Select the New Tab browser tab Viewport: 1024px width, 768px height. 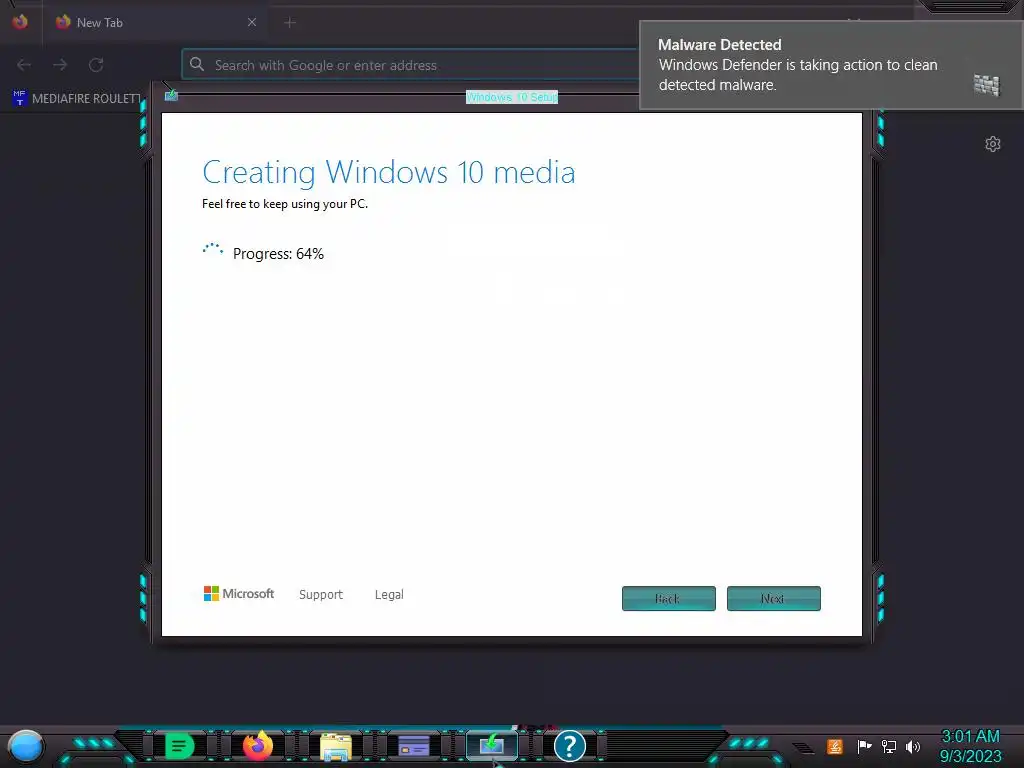click(157, 23)
